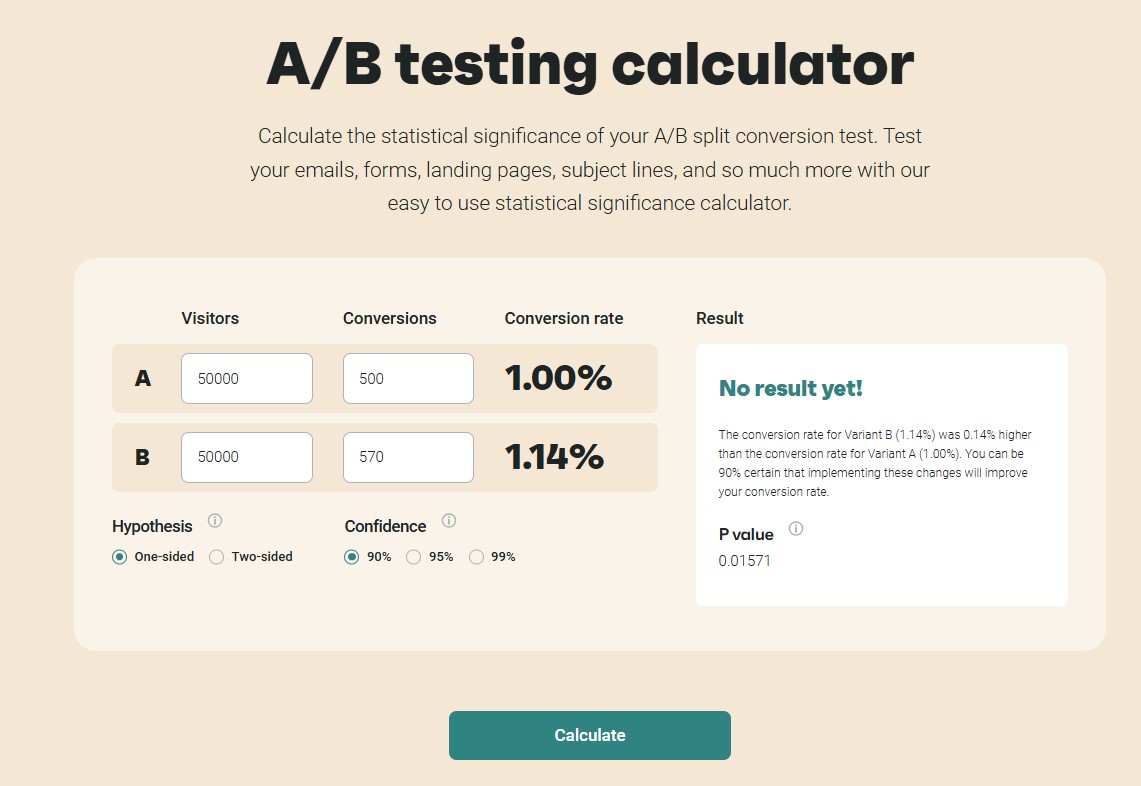Click the Confidence info icon
The image size is (1141, 786).
click(449, 521)
